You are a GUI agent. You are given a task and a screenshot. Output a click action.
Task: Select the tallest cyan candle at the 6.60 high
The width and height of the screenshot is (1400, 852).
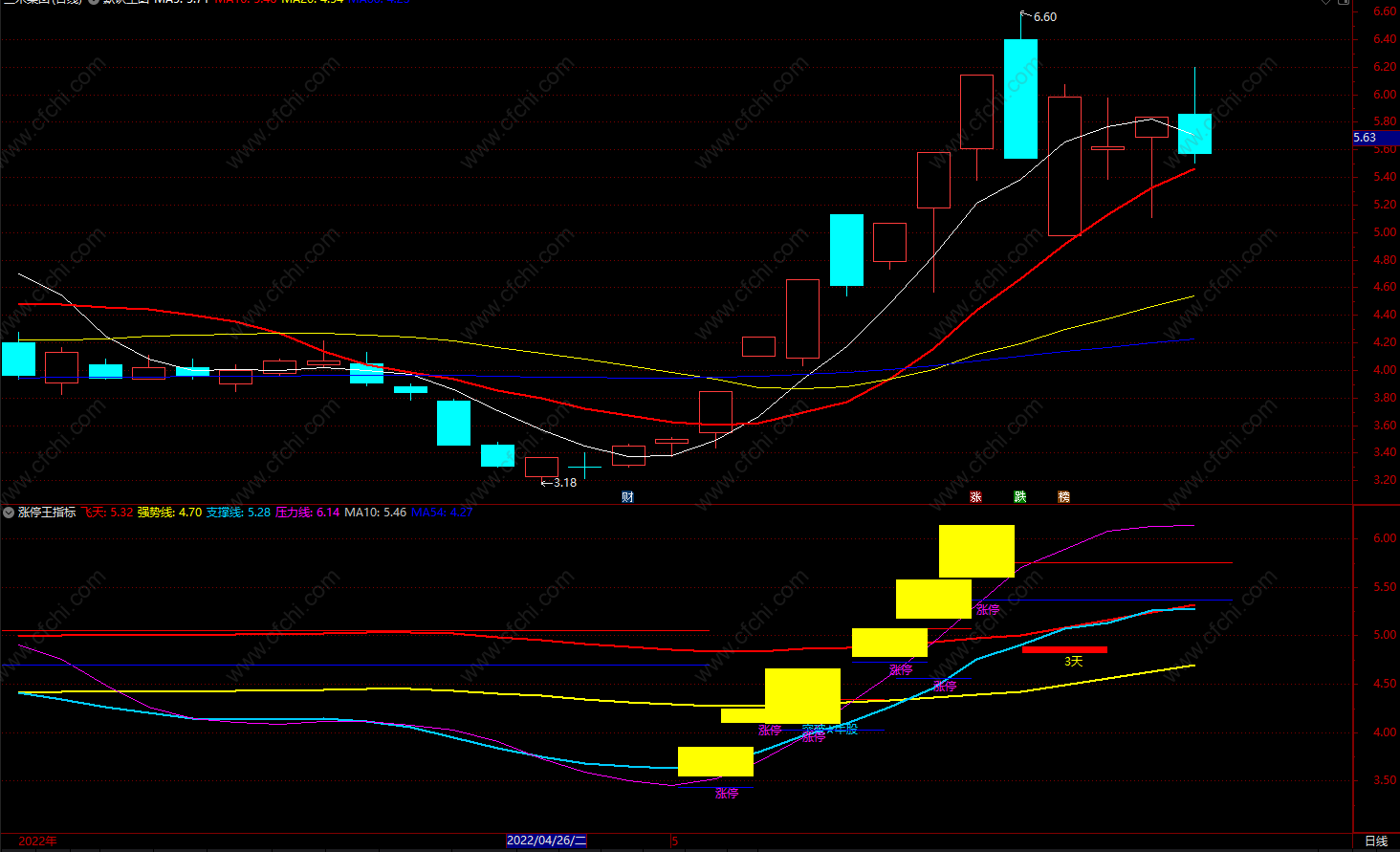[1020, 98]
